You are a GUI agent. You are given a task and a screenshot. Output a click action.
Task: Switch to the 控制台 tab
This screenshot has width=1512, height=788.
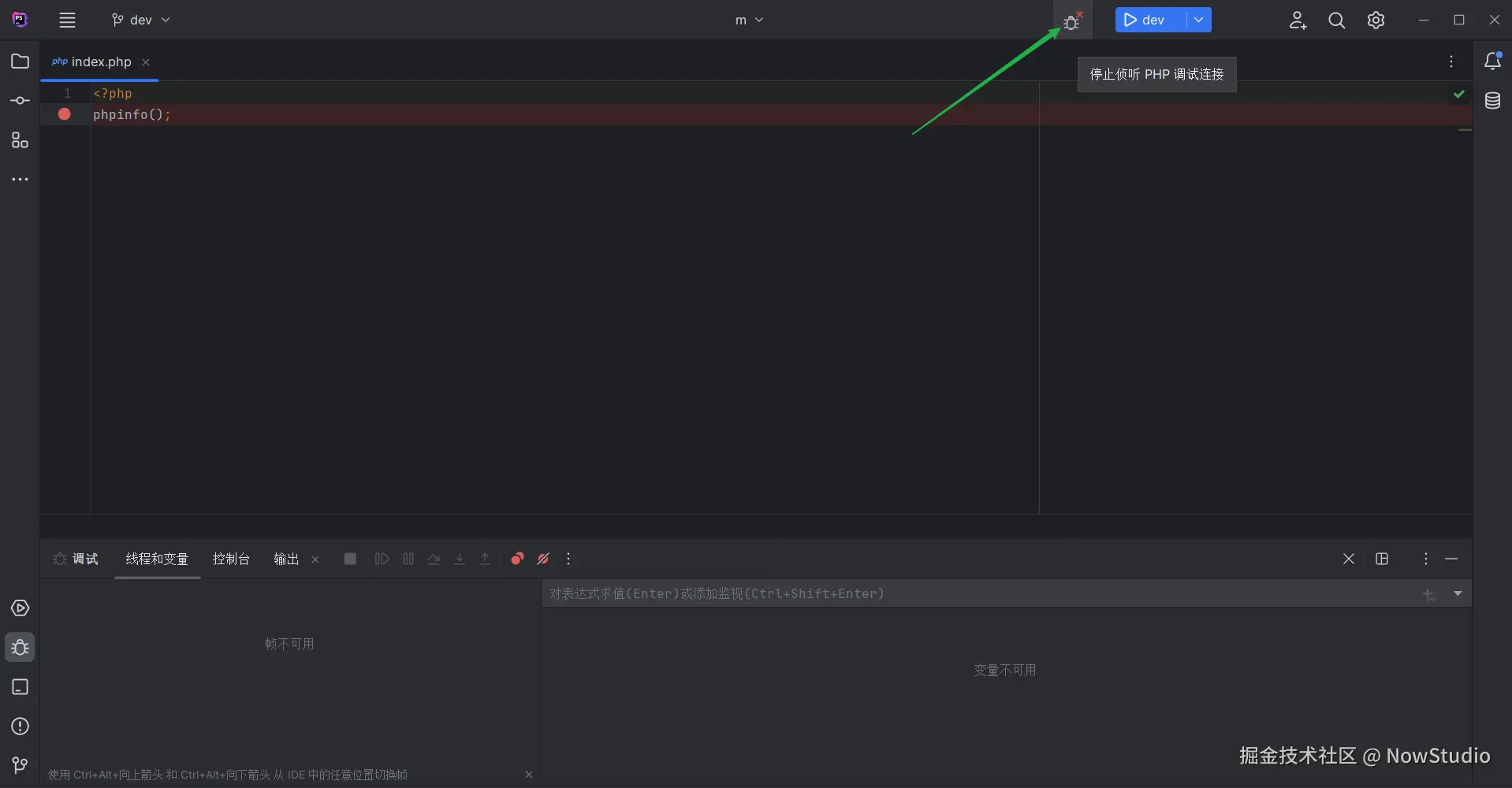point(231,559)
